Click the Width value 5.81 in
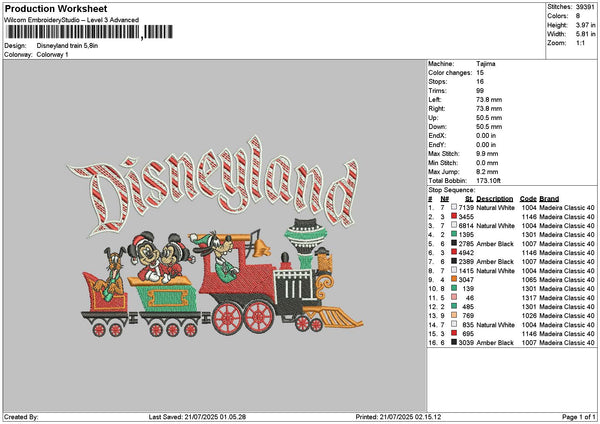Screen dimensions: 600x424 585,34
